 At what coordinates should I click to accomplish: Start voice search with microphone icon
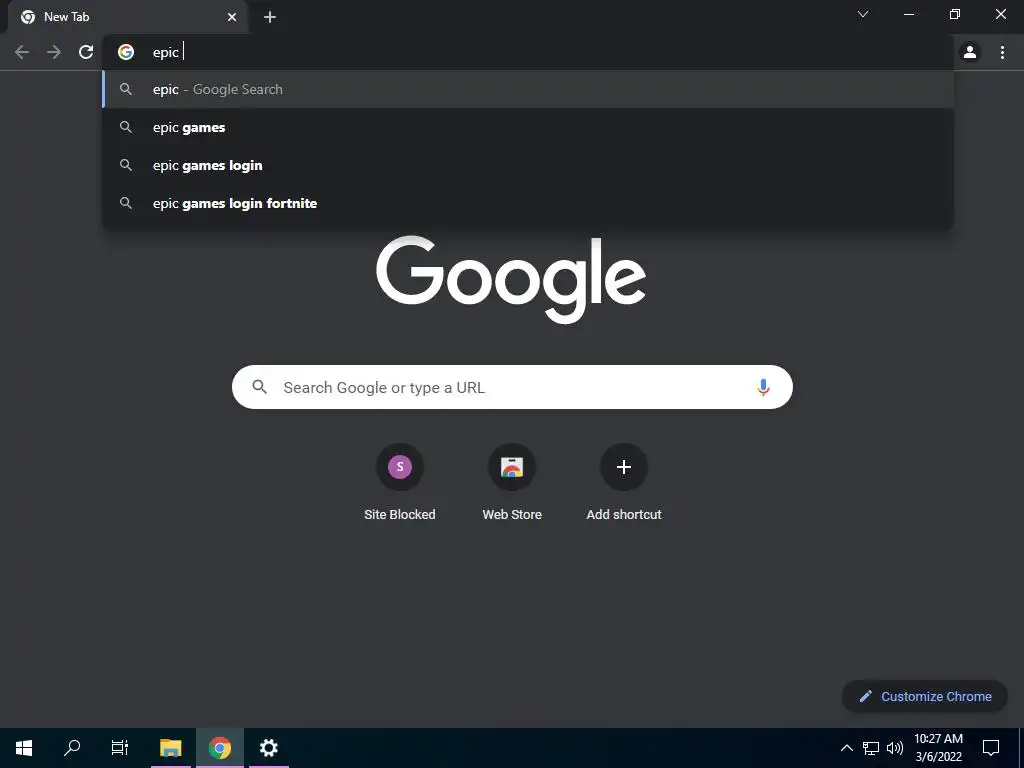(763, 387)
